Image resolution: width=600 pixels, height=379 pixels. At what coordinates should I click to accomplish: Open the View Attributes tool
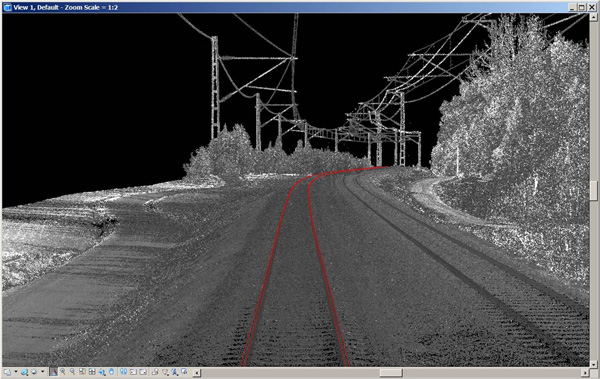point(7,372)
